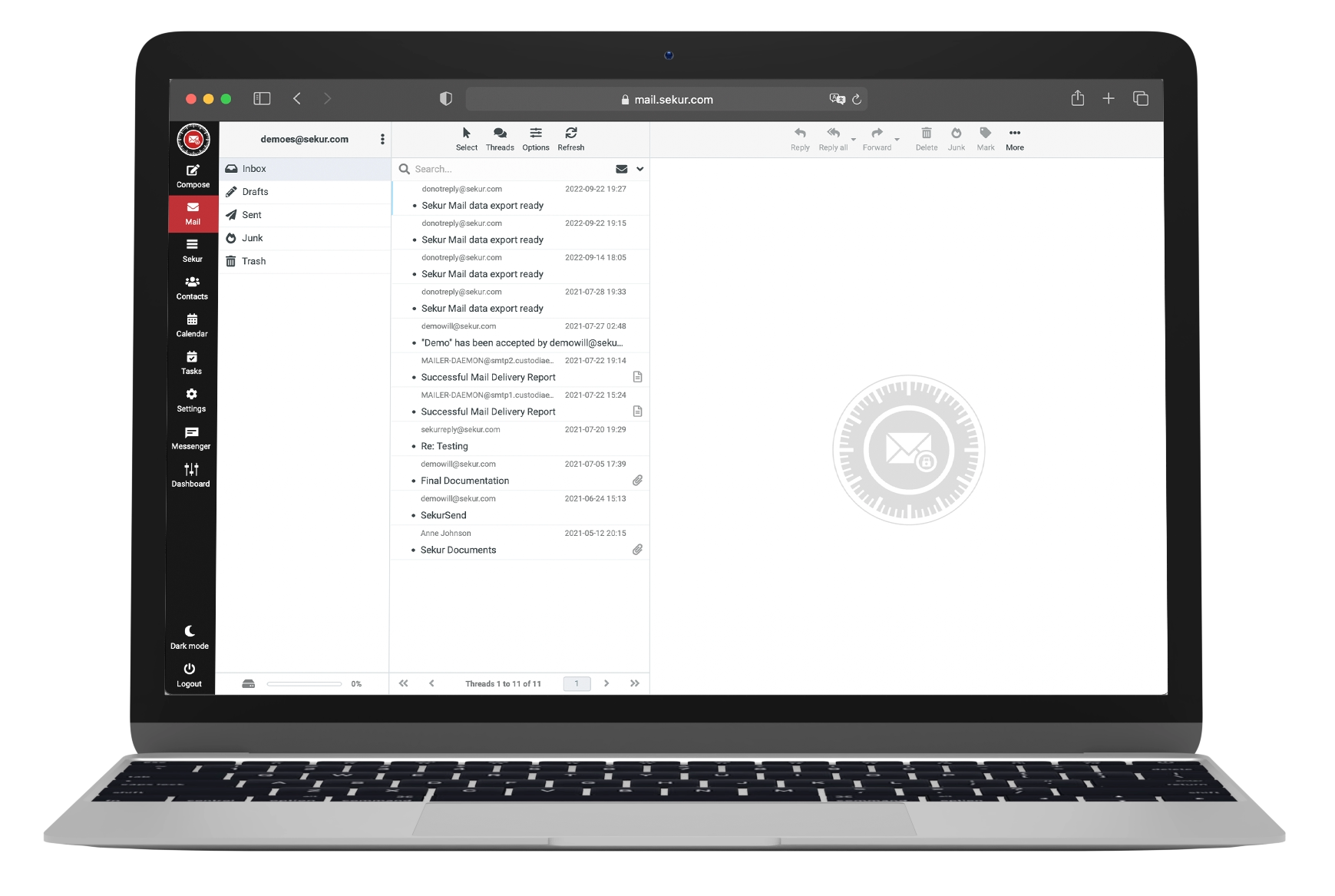This screenshot has width=1335, height=896.
Task: Open the More actions menu
Action: pyautogui.click(x=1015, y=139)
